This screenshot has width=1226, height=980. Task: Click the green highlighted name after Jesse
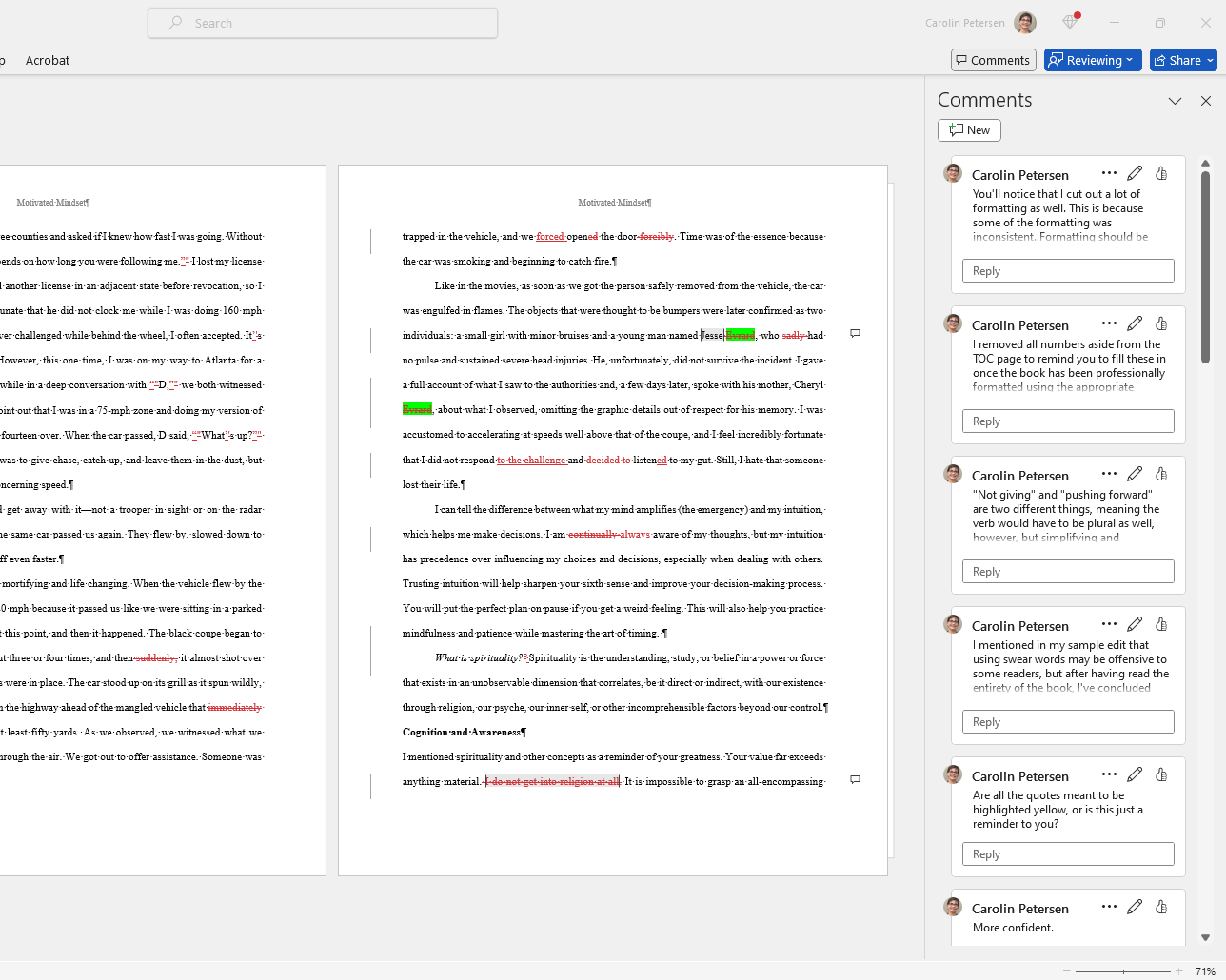tap(741, 335)
